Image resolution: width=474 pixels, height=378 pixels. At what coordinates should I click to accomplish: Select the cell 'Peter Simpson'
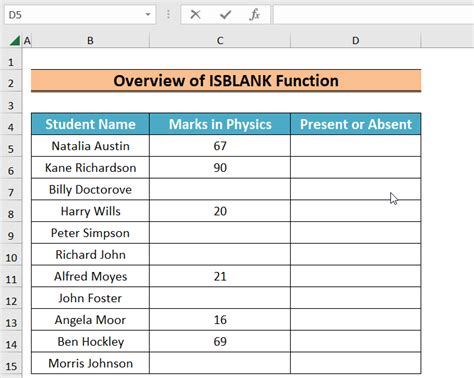(90, 233)
